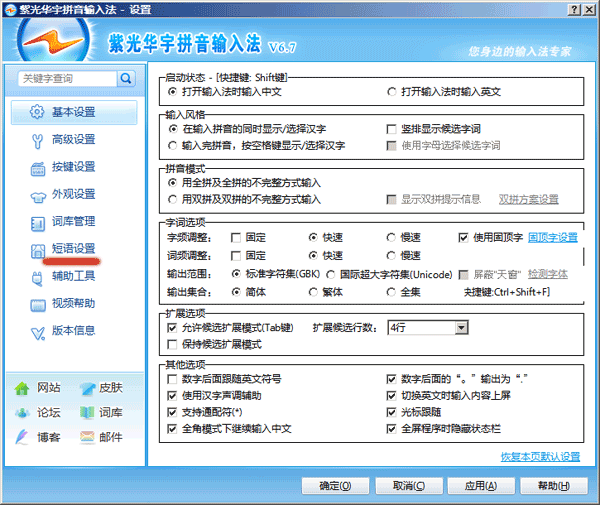Click the question mark help title button
Screen dimensions: 600x505
coord(574,10)
